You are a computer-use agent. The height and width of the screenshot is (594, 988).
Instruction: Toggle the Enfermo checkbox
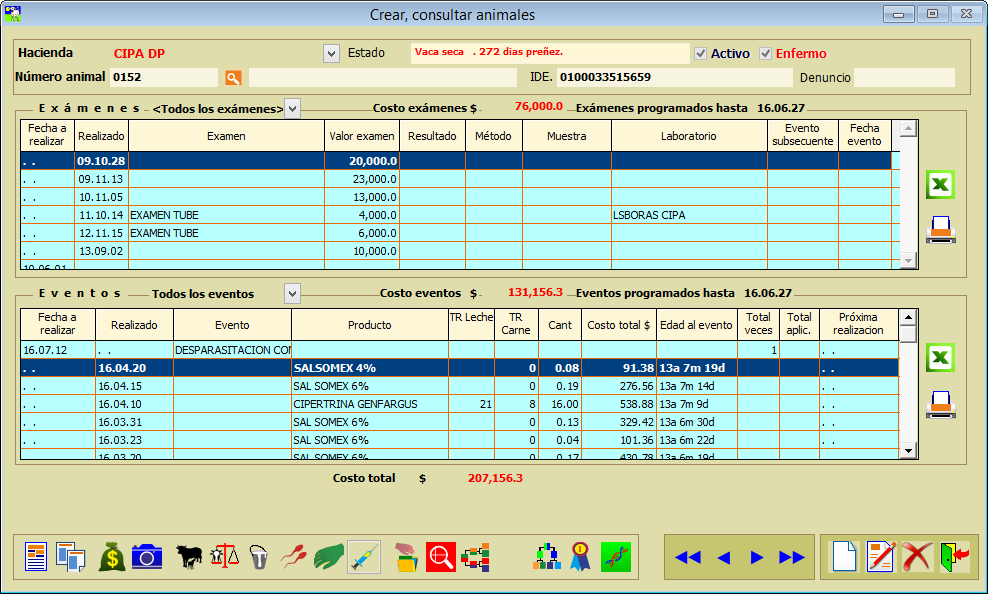click(x=766, y=53)
